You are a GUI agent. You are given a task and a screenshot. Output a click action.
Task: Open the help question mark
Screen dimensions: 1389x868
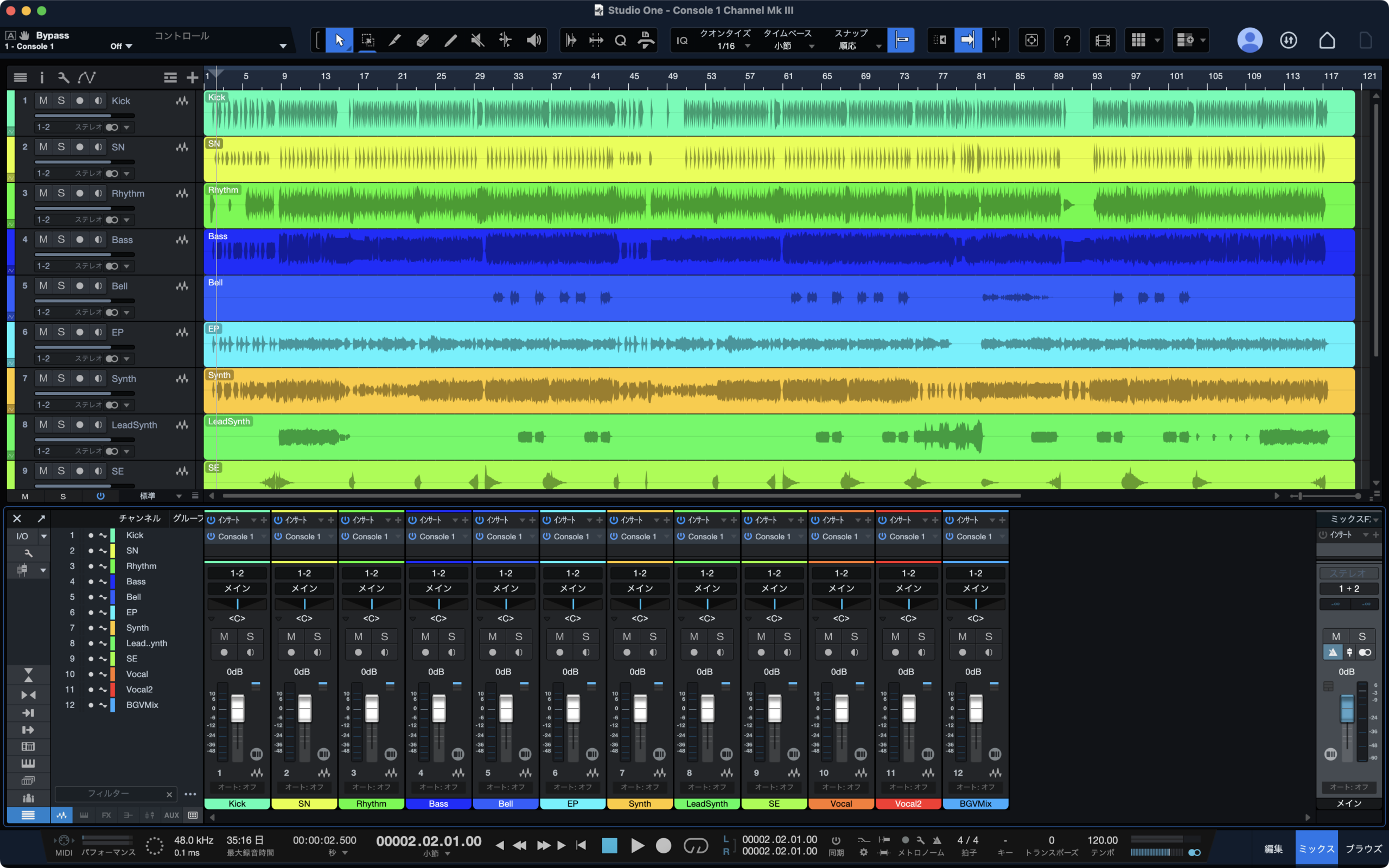[x=1066, y=40]
